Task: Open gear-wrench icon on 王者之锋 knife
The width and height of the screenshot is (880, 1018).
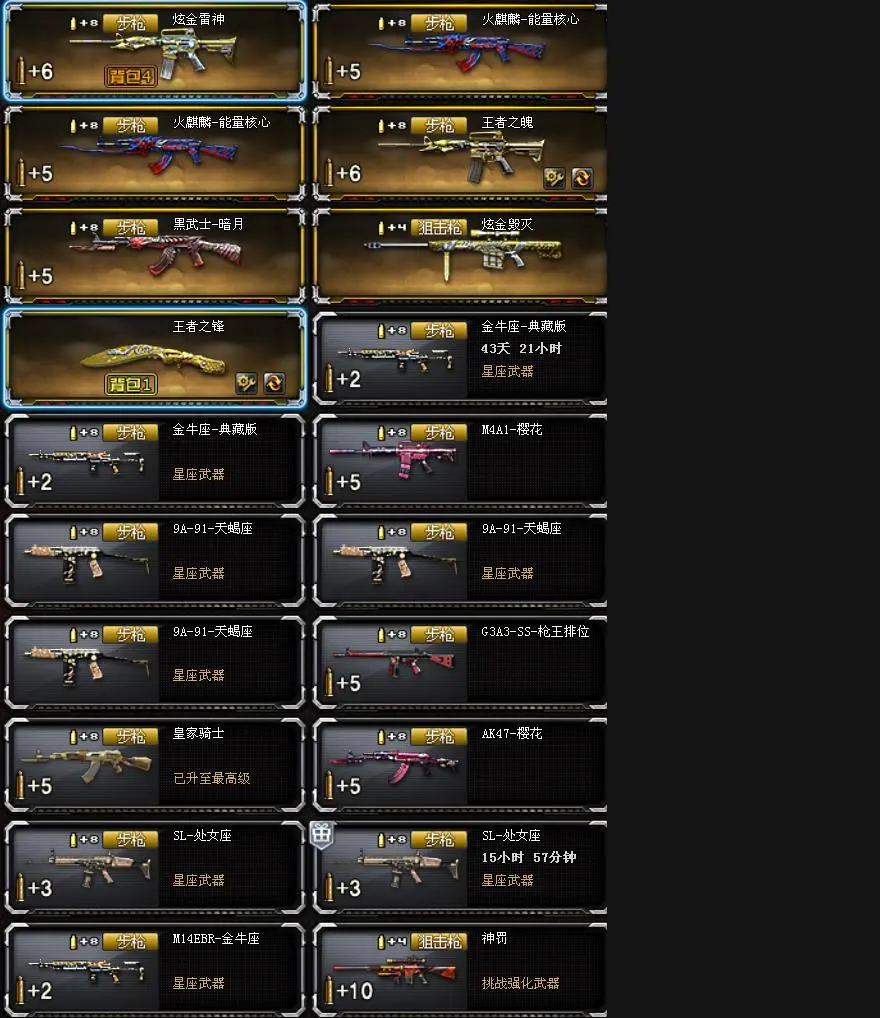Action: 246,383
